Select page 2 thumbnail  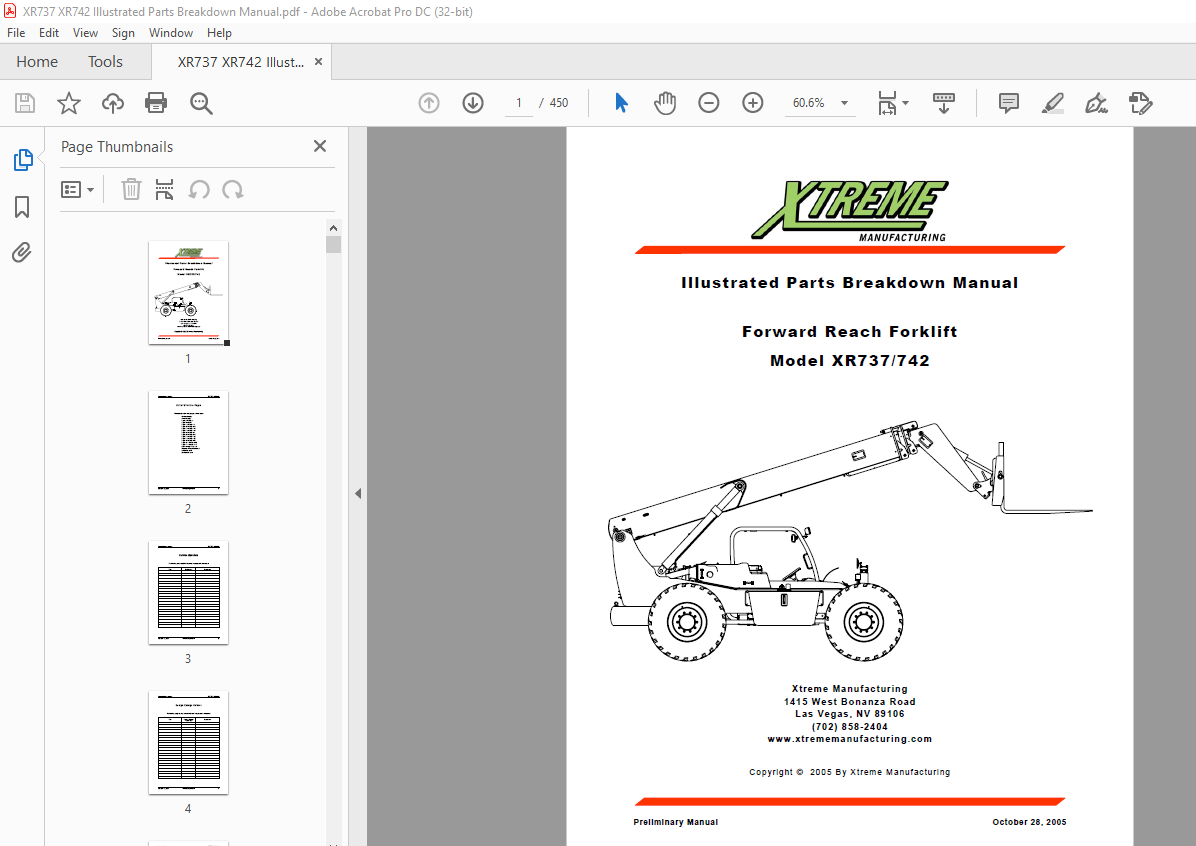[188, 443]
